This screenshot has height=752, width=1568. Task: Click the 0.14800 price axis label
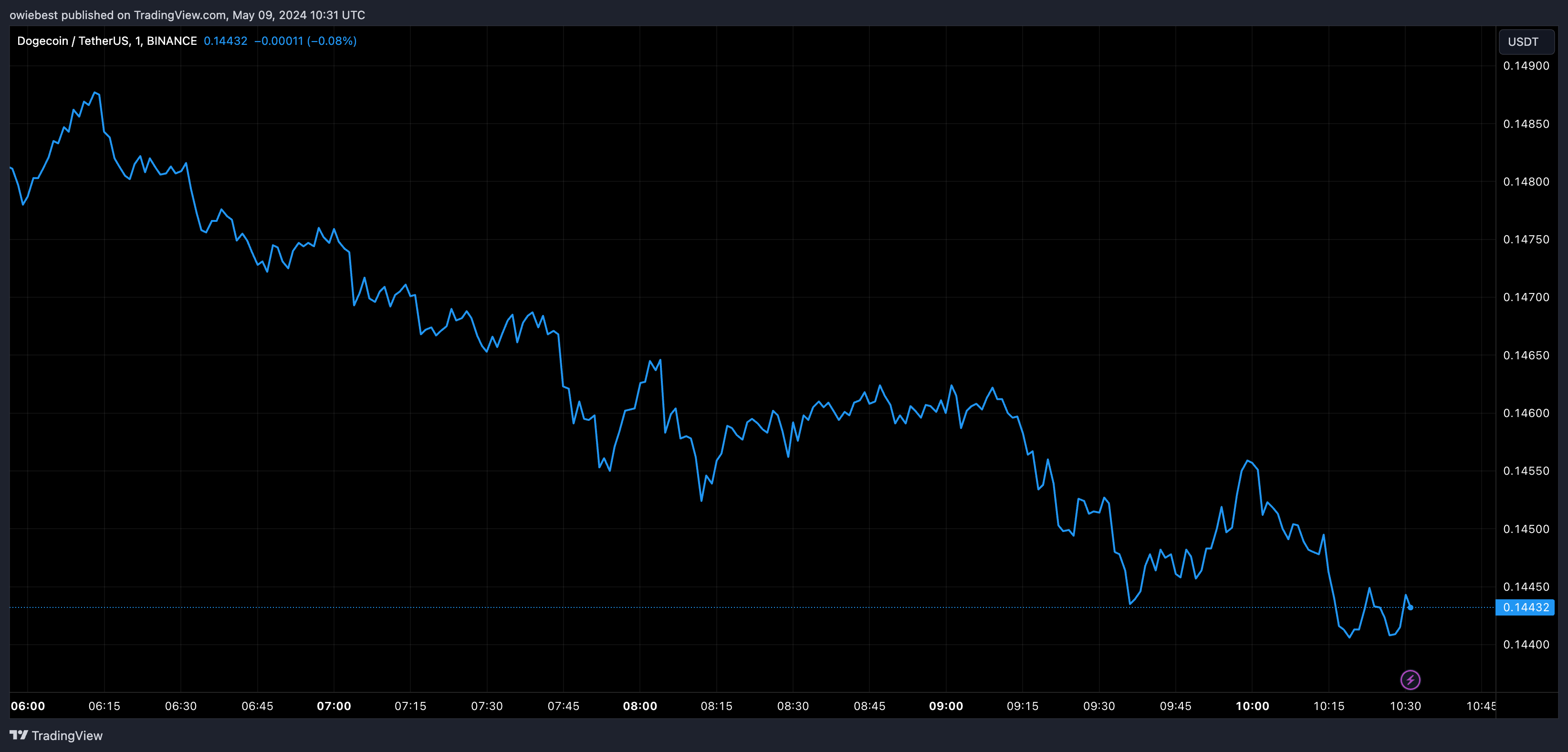(x=1526, y=181)
